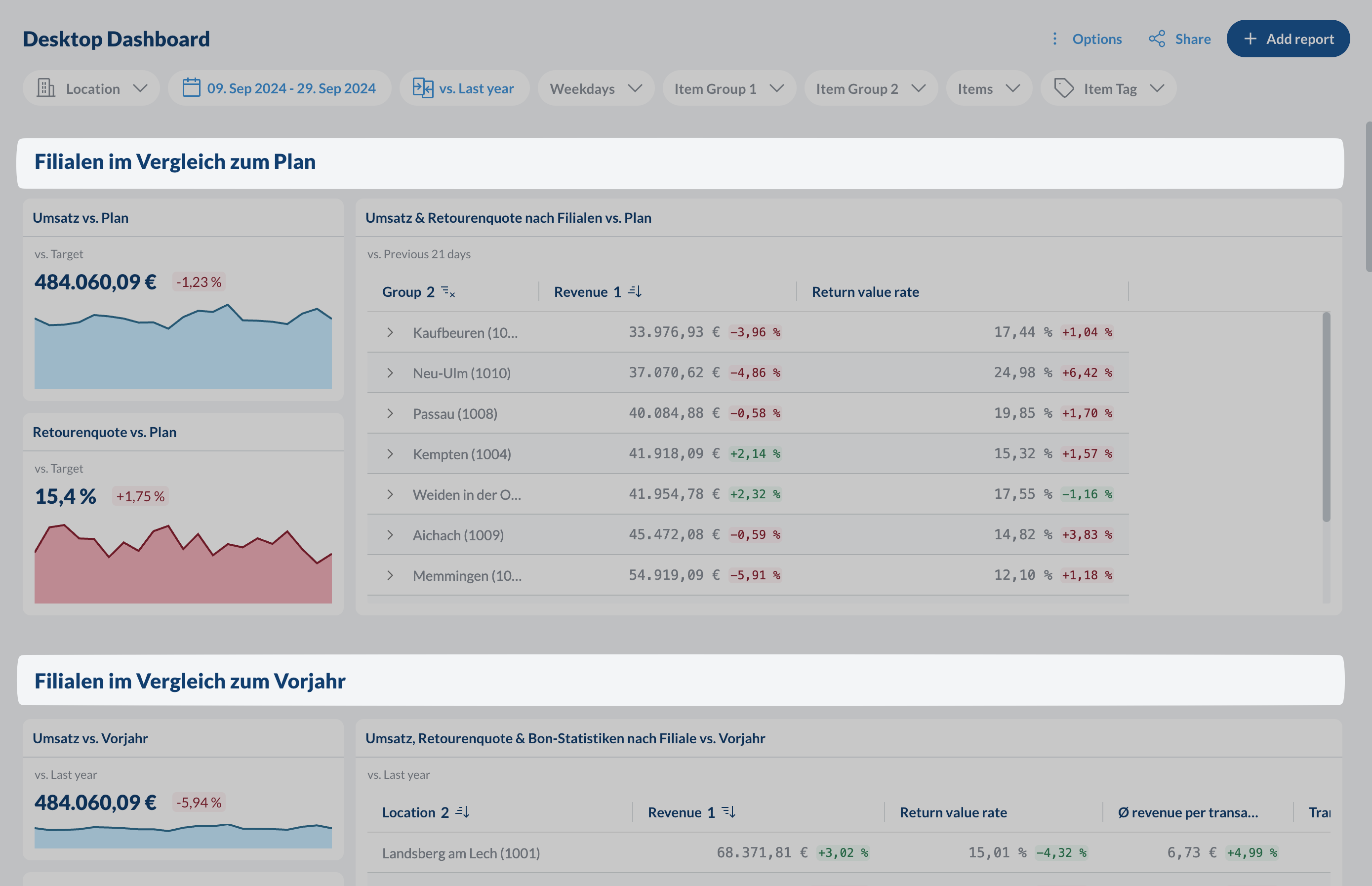Click the table's vertical scrollbar thumb
This screenshot has height=886, width=1372.
point(1326,416)
